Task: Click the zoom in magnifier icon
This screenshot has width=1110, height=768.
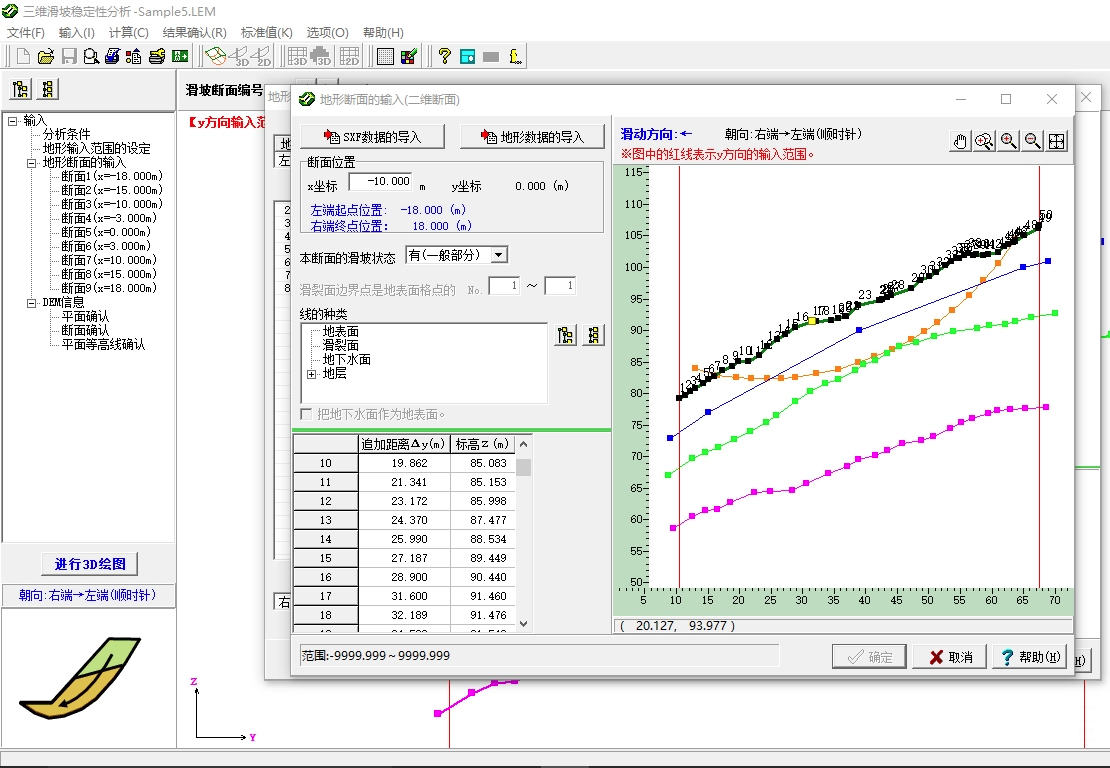Action: [x=1008, y=141]
